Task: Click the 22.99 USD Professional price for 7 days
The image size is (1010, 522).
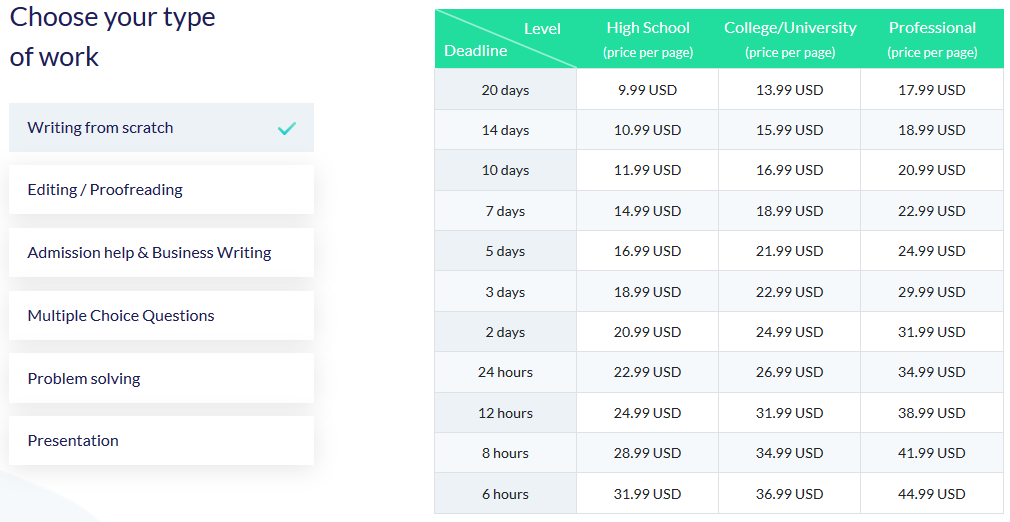Action: [x=932, y=211]
